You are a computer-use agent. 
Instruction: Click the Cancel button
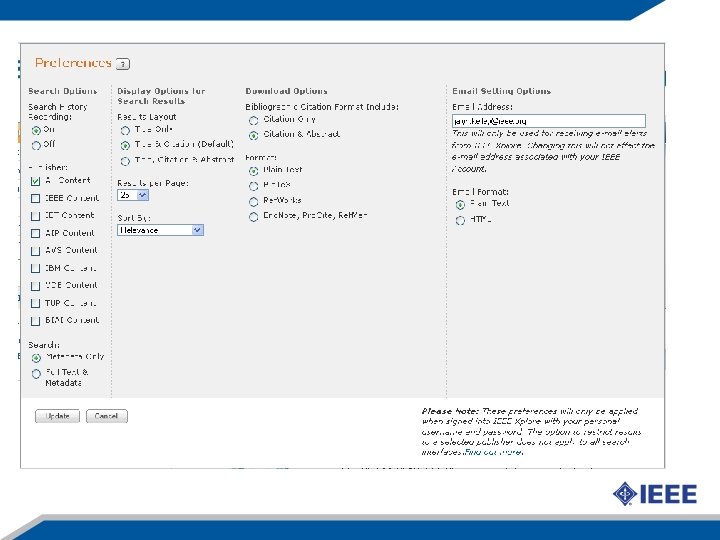[107, 416]
